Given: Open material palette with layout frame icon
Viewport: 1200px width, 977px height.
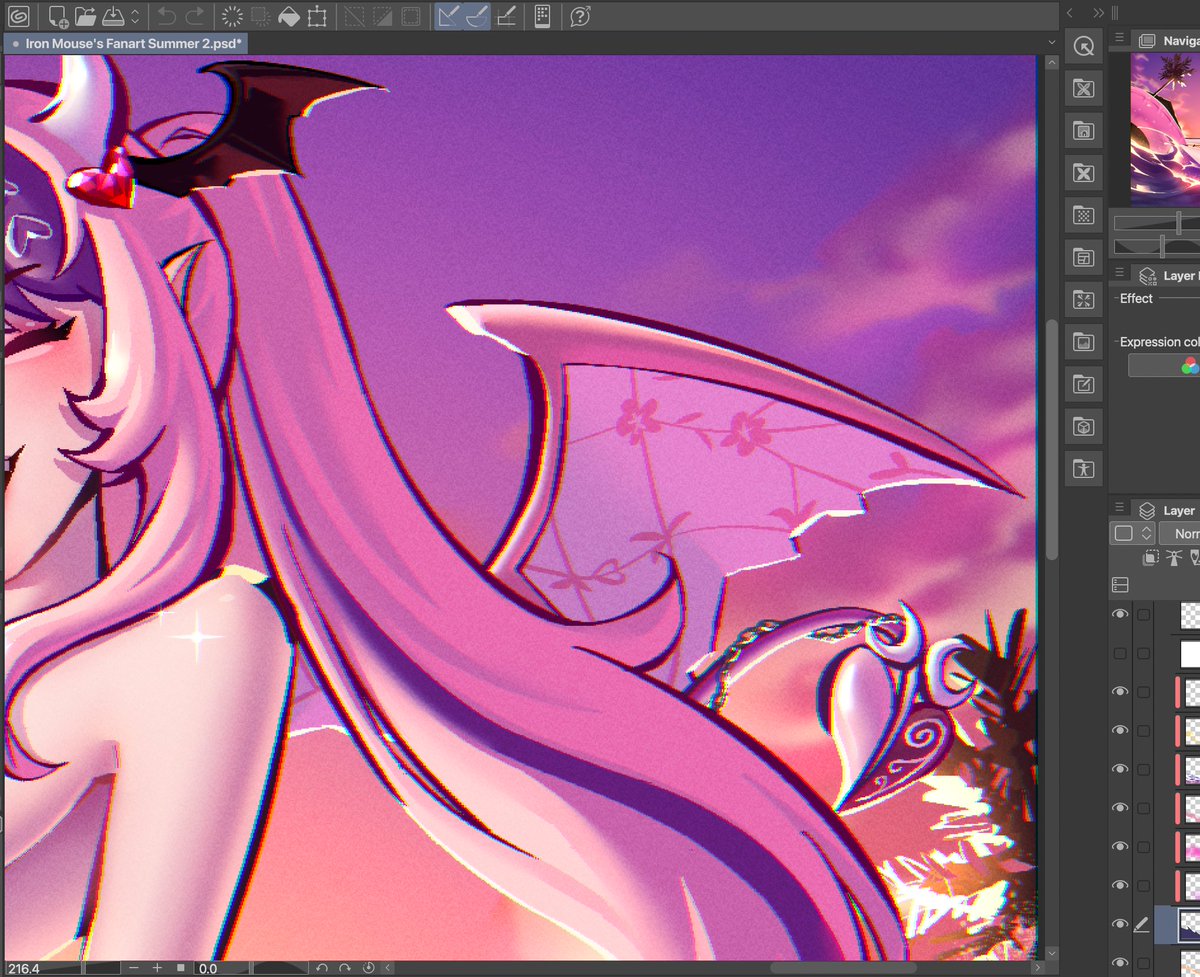Looking at the screenshot, I should click(1083, 258).
